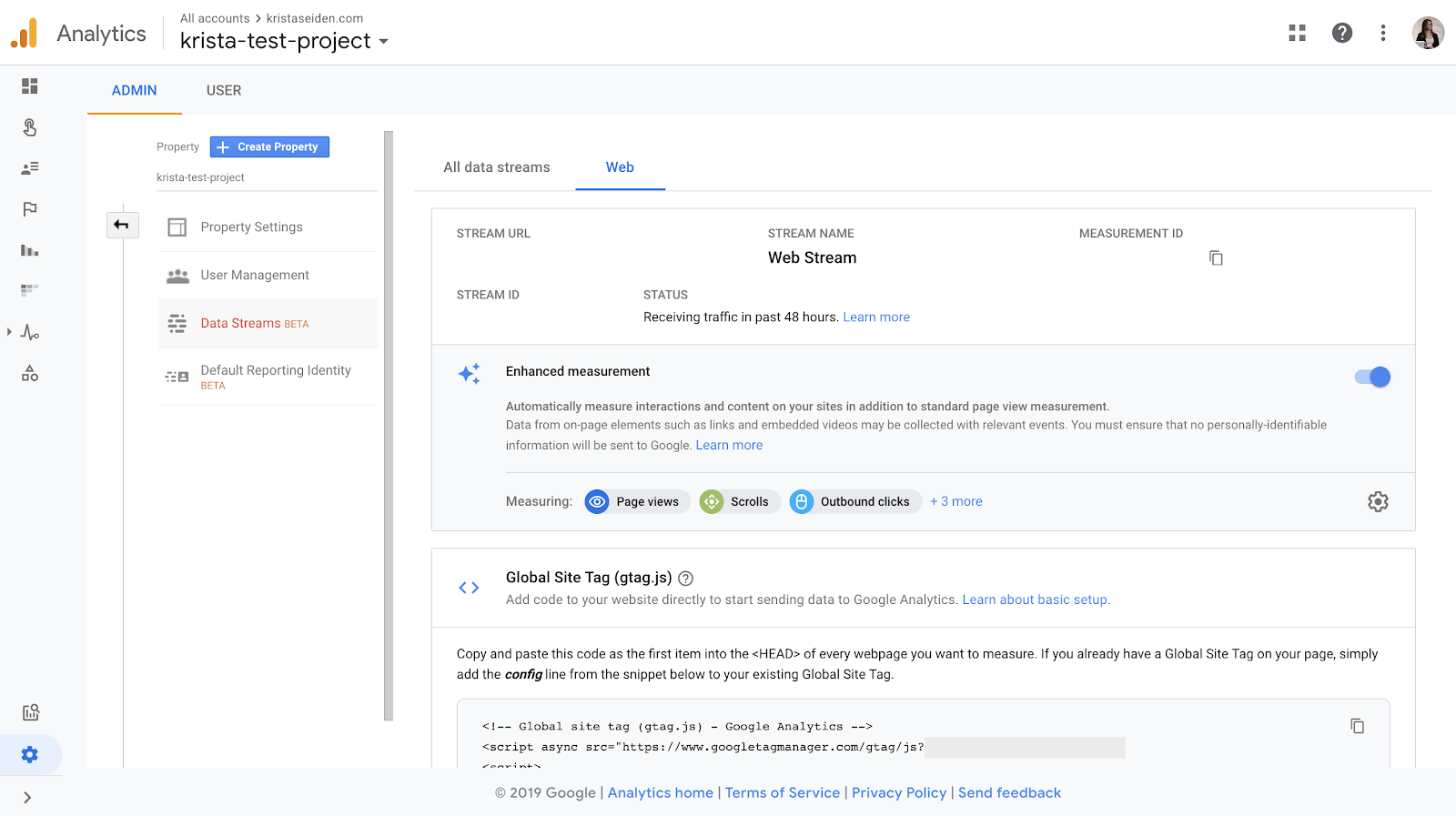Open Enhanced measurement settings gear

(x=1378, y=501)
